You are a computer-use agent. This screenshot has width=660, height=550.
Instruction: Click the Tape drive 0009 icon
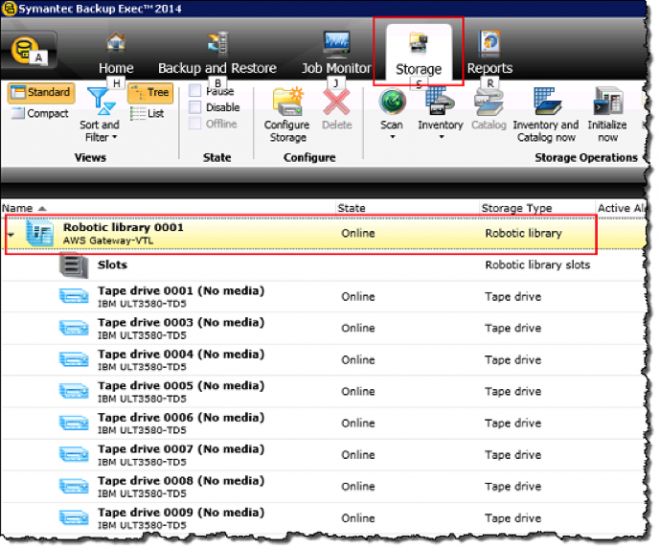74,518
